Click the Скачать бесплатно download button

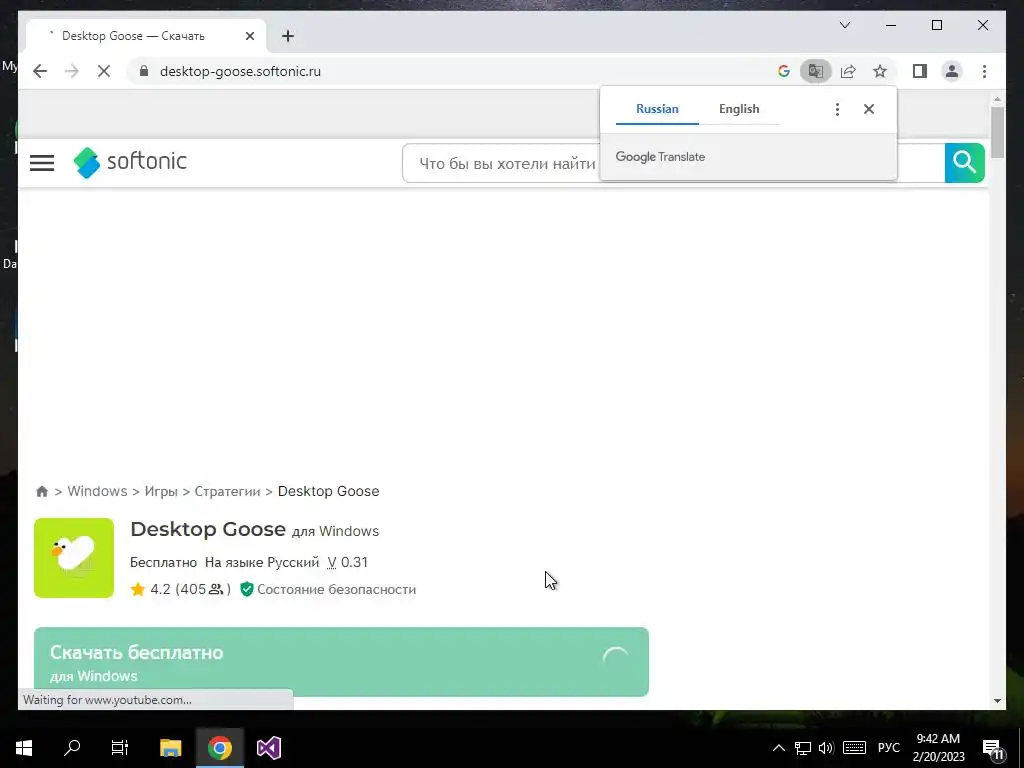click(x=341, y=662)
